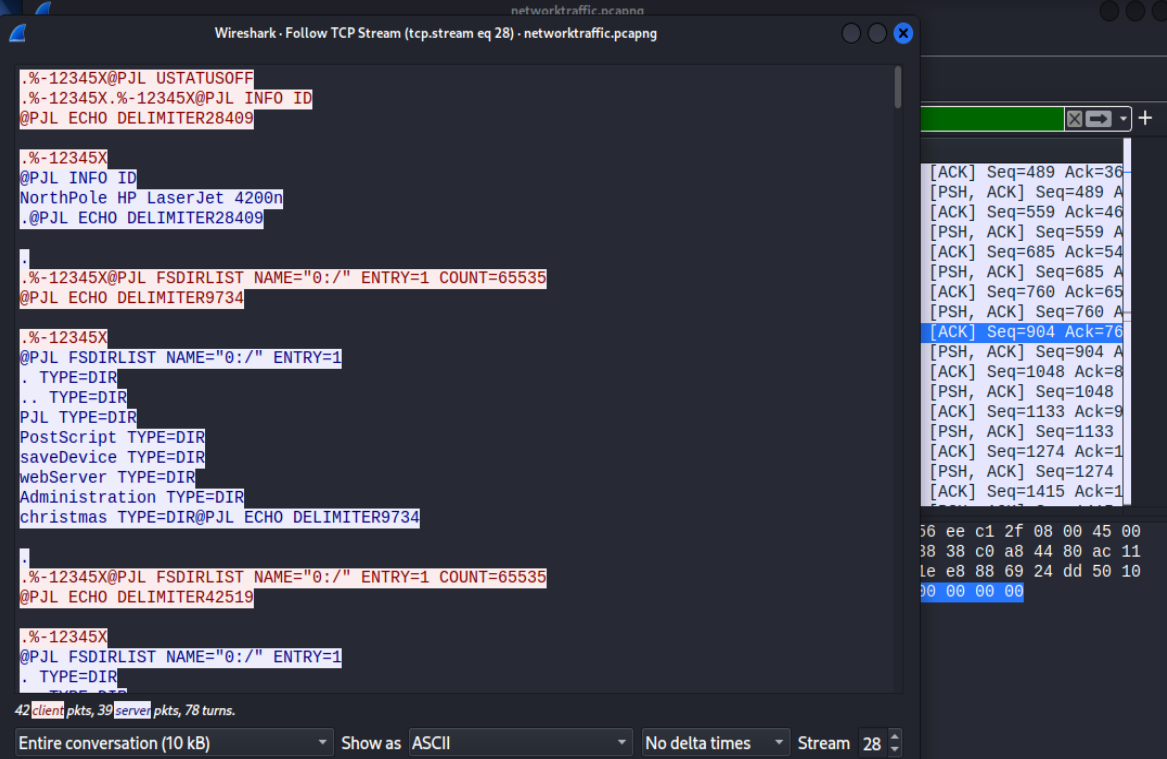
Task: Click the webServer TYPE=DIR line
Action: [107, 478]
